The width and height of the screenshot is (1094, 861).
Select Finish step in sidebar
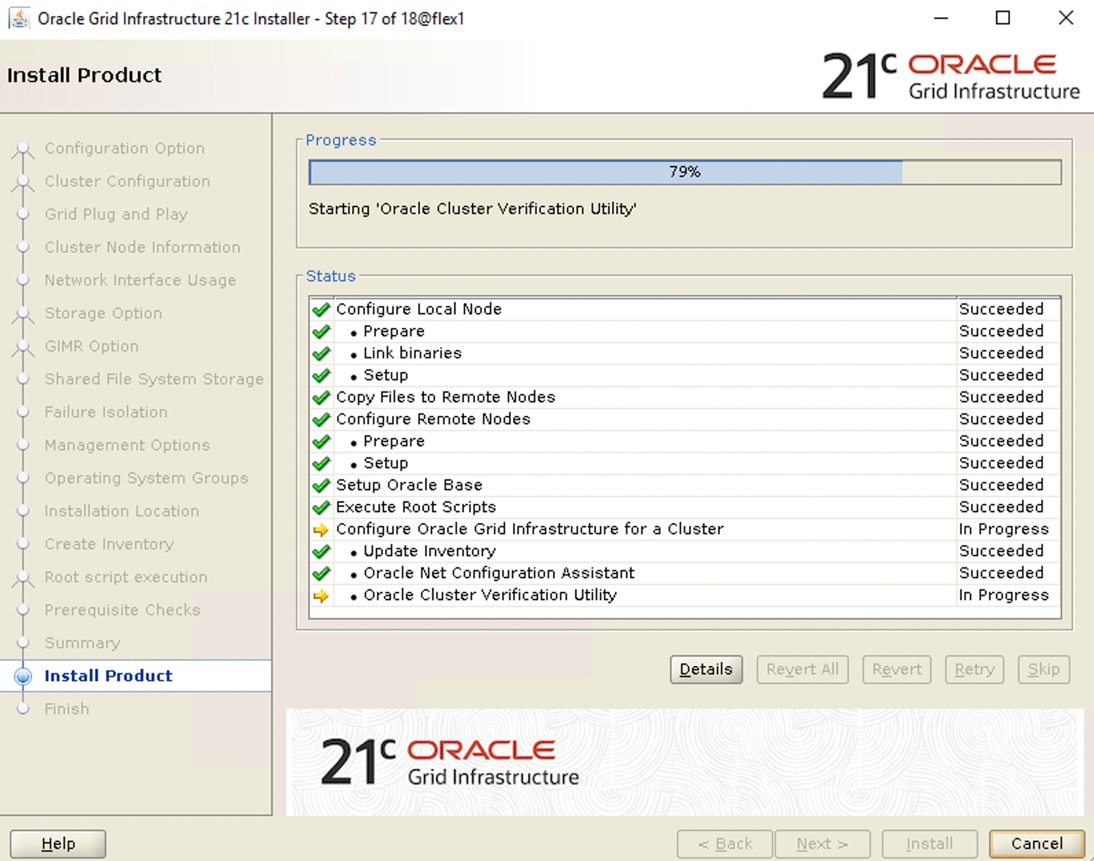tap(67, 709)
